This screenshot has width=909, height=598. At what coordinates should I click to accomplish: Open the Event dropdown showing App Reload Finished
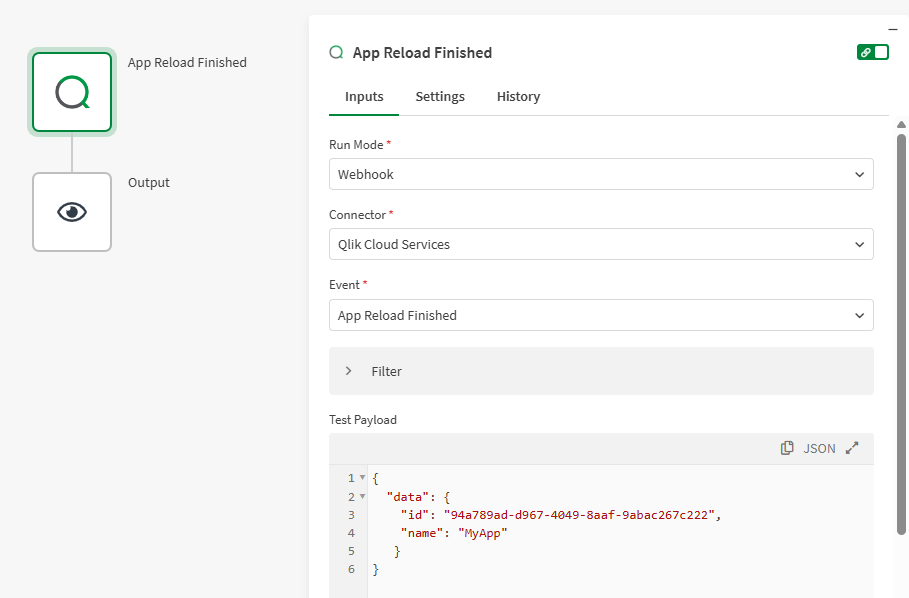coord(601,315)
